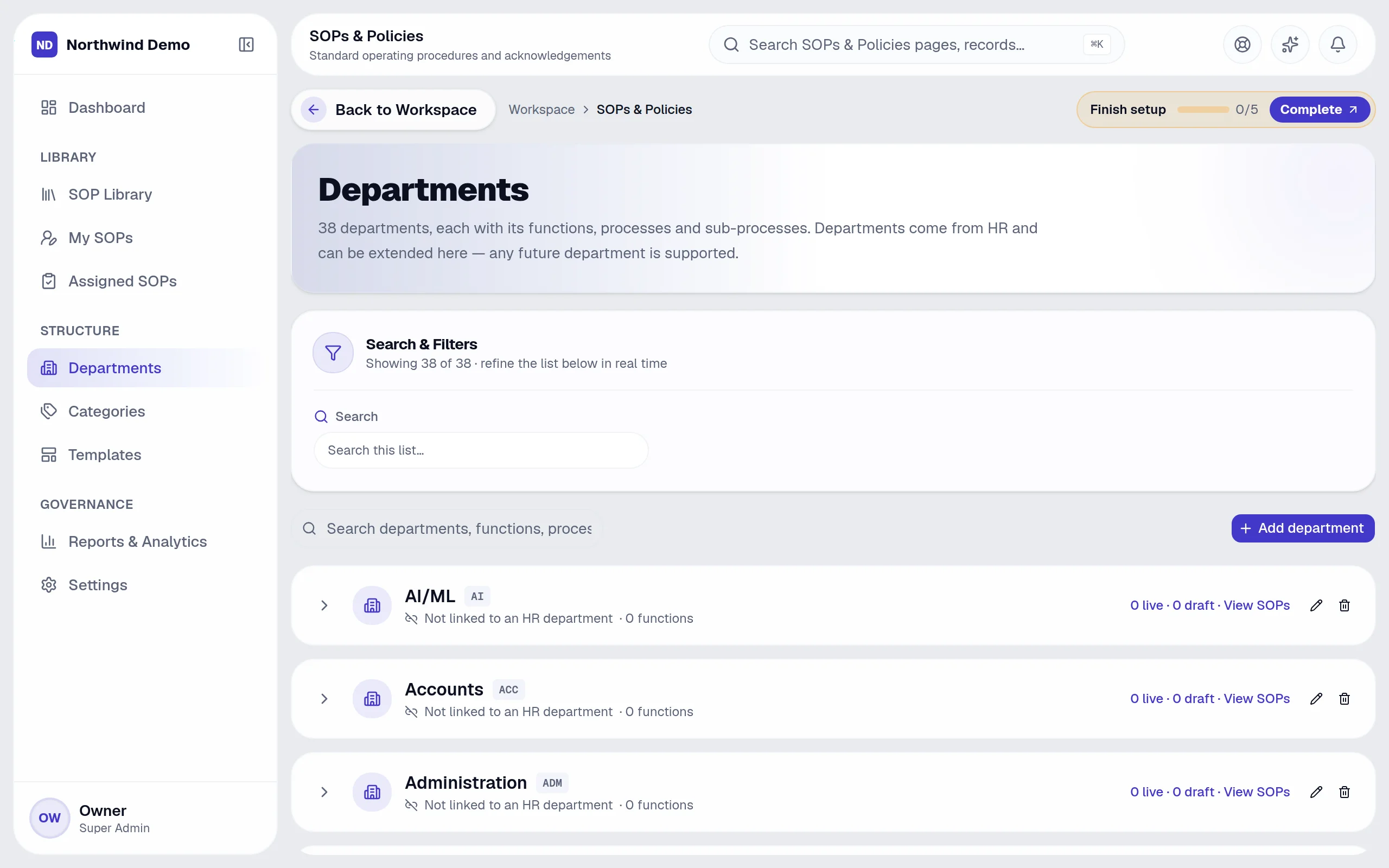Focus the 'Search this list…' field
Screen dimensions: 1389x868
pos(481,450)
